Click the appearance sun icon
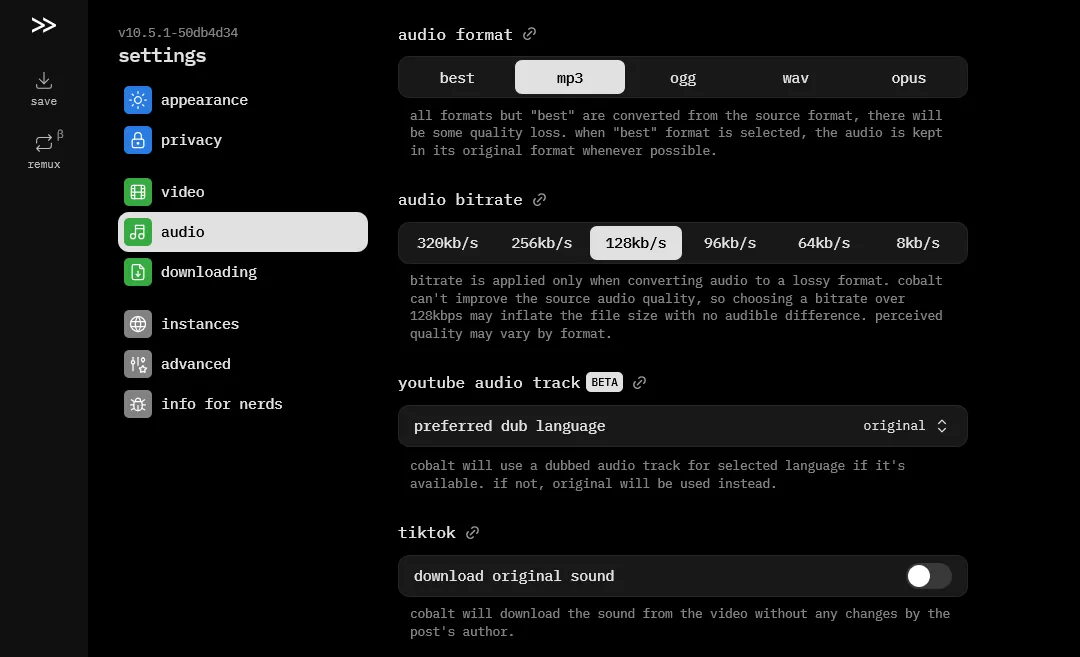Screen dimensions: 1080x657 [138, 100]
